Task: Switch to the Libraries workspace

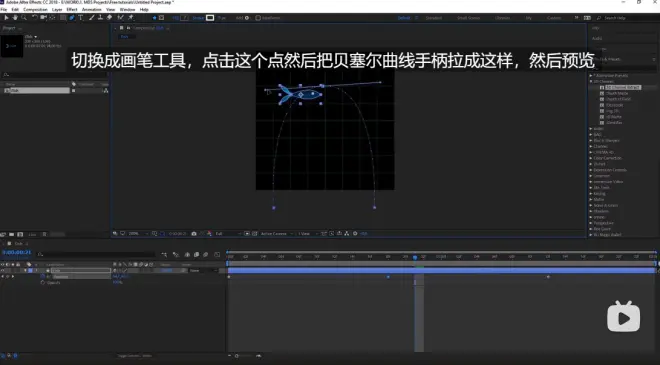Action: pos(502,18)
